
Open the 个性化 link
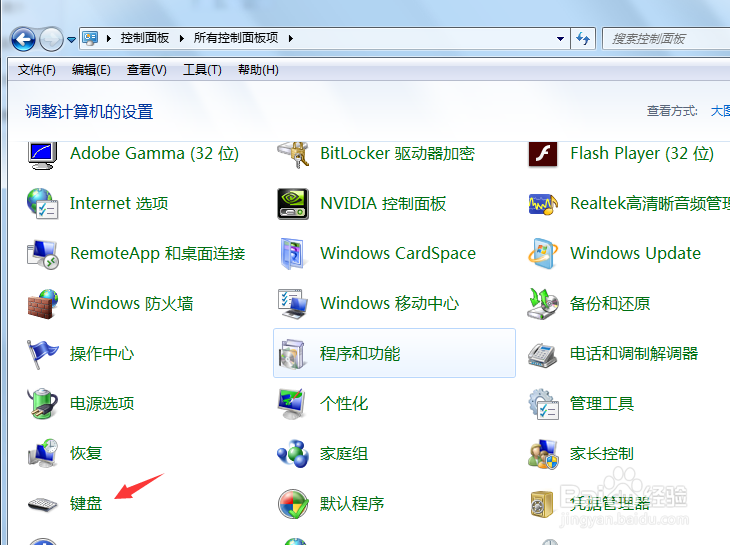[x=344, y=404]
